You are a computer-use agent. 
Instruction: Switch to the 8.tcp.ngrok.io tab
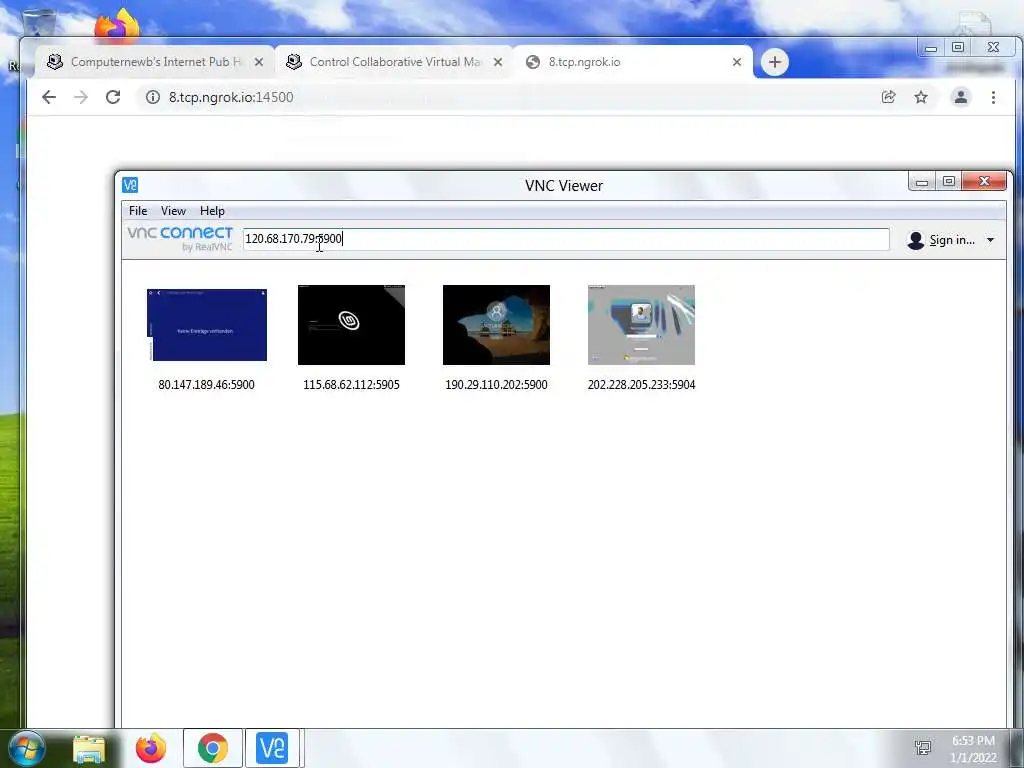point(632,62)
